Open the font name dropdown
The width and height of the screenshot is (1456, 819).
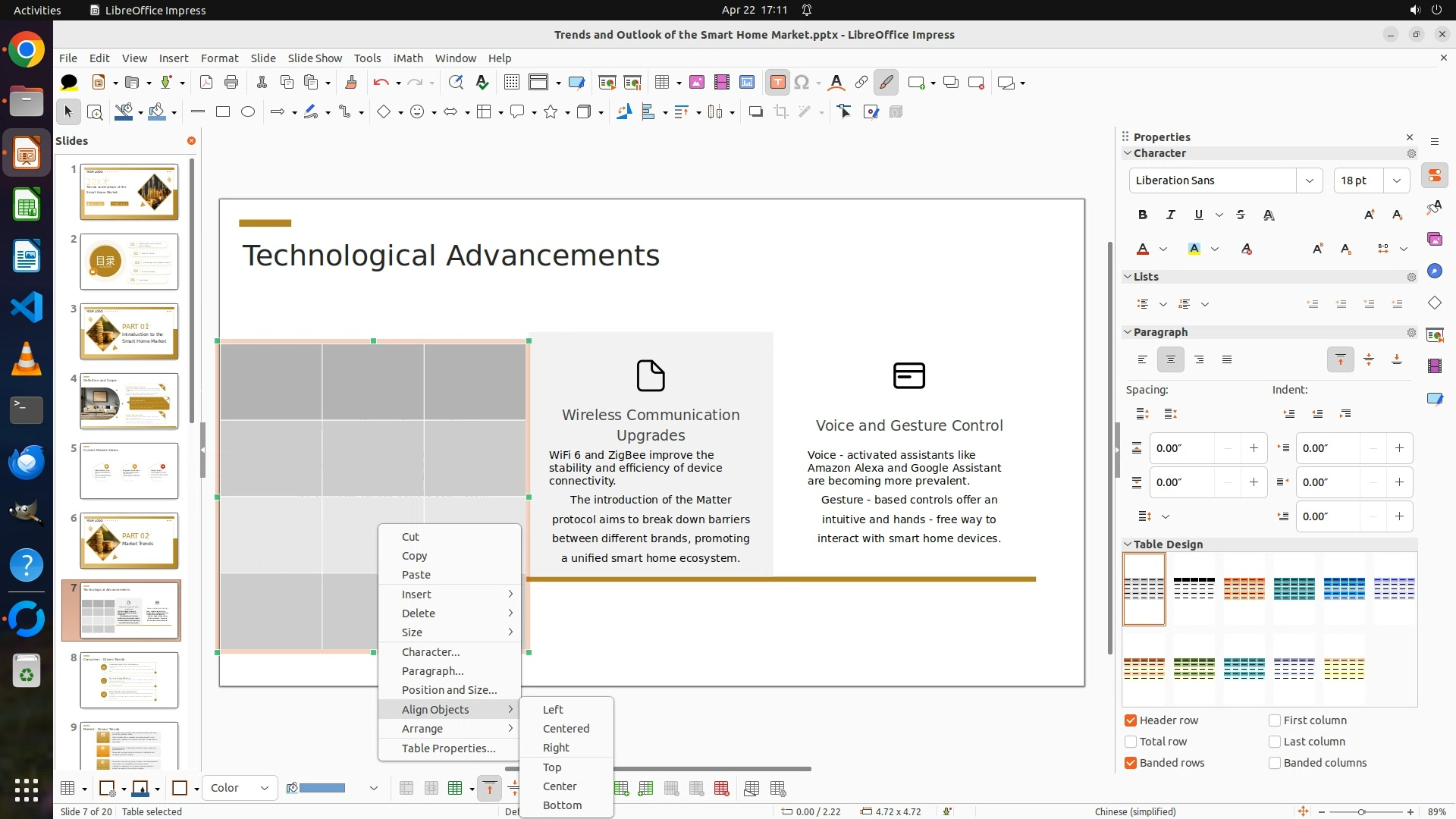[x=1309, y=180]
